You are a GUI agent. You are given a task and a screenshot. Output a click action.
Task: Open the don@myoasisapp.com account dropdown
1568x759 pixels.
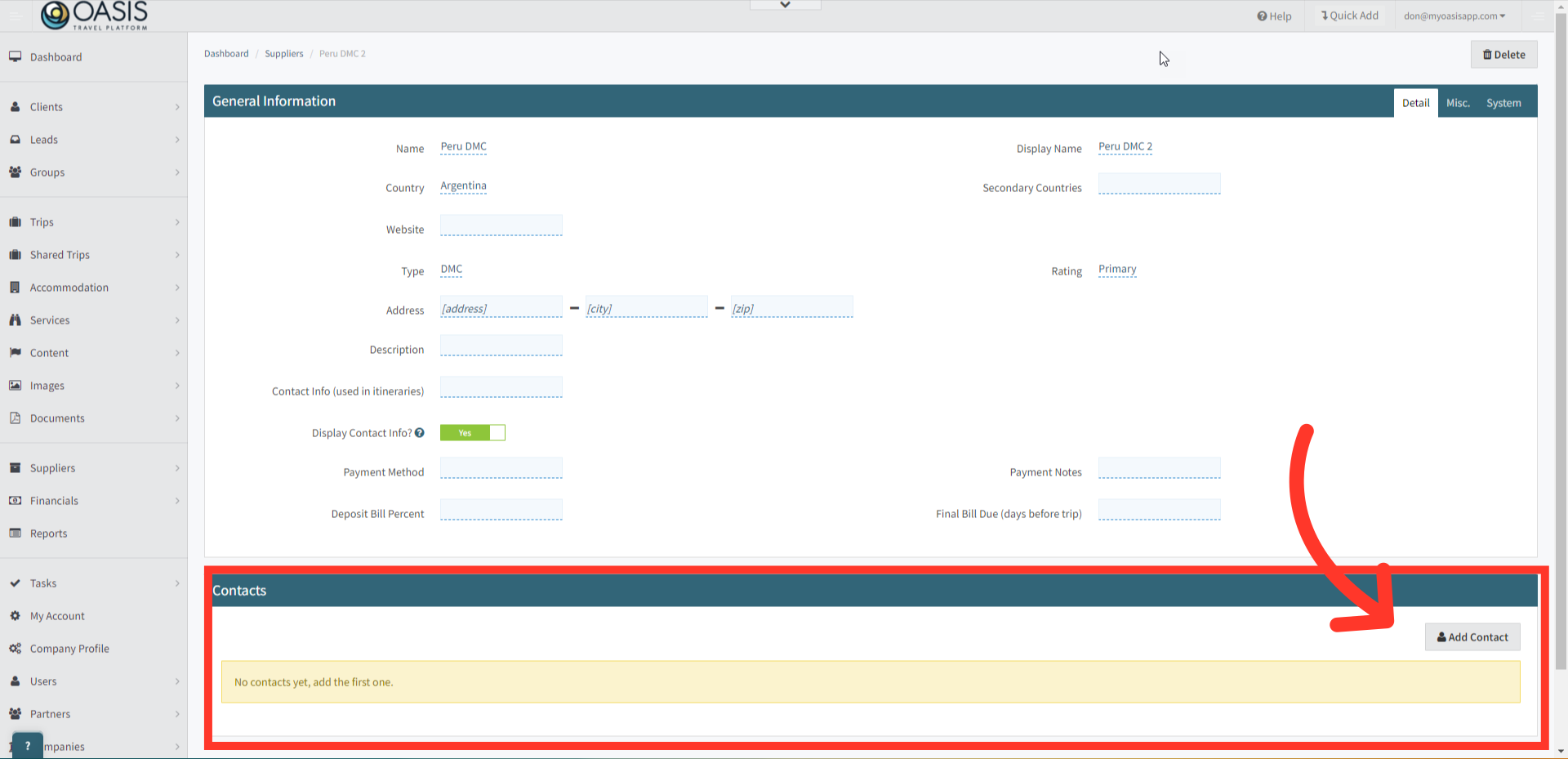(x=1454, y=15)
